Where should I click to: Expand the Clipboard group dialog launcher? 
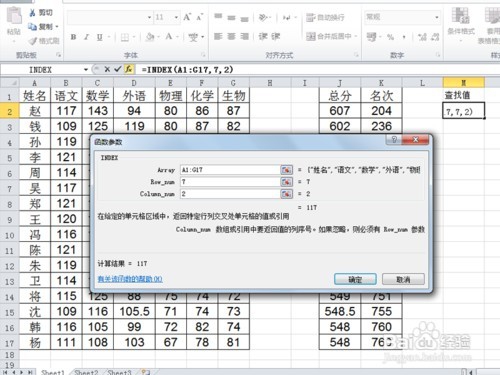coord(59,55)
